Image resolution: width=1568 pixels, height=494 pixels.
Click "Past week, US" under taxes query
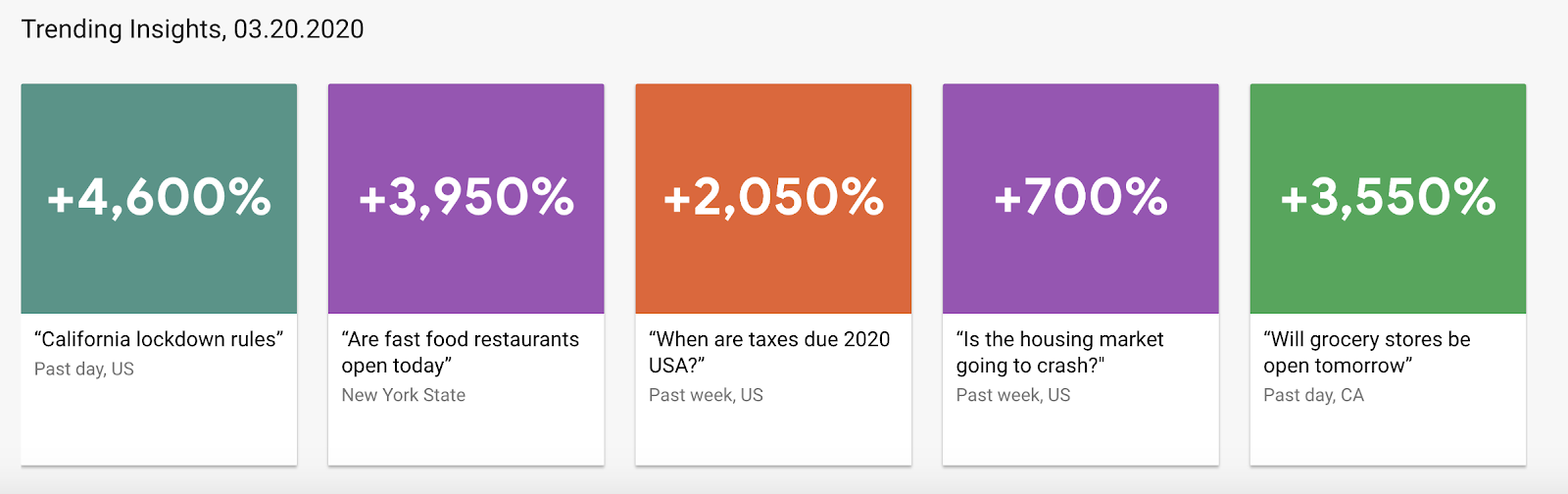coord(706,395)
